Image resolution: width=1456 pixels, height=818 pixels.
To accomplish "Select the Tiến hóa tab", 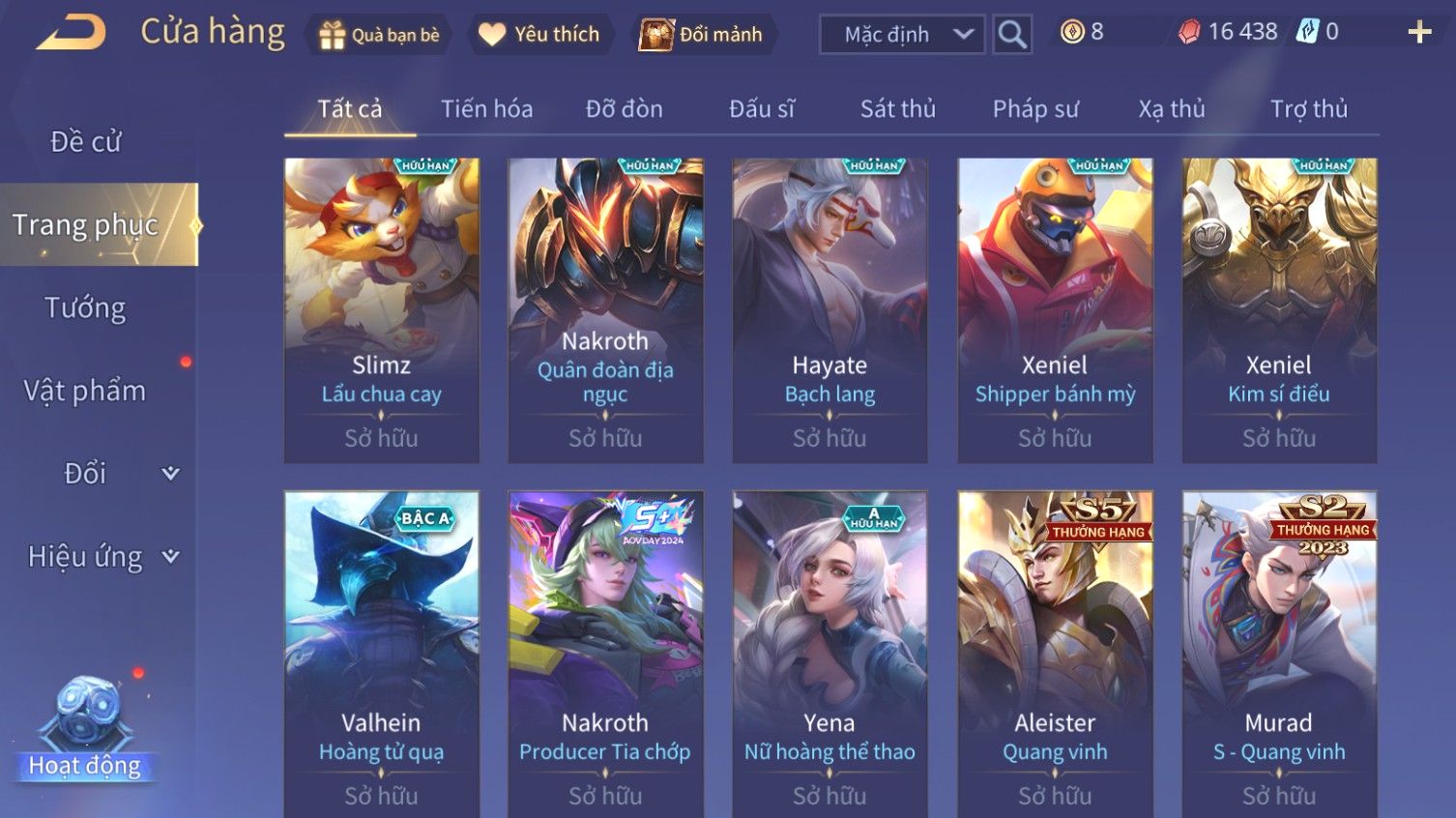I will tap(486, 108).
